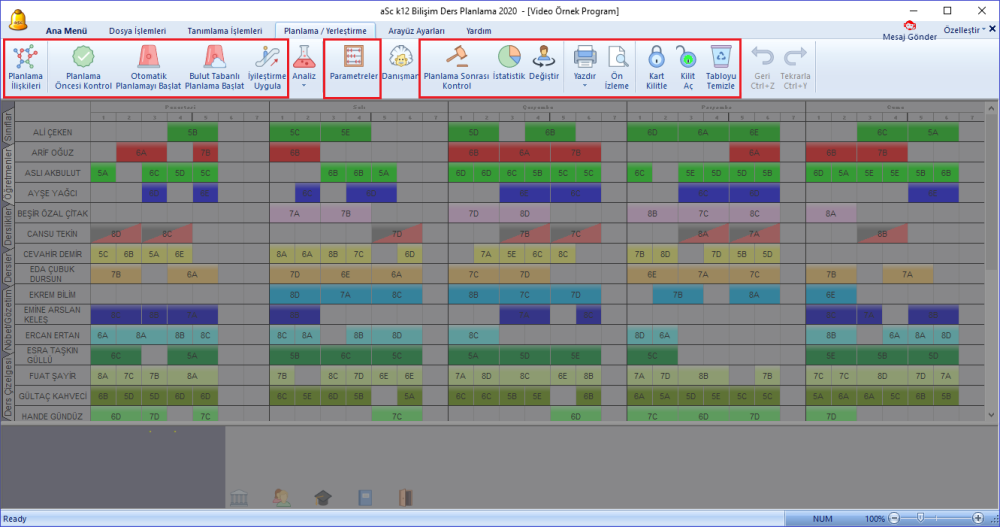The image size is (1000, 527).
Task: Select the Dersler side tab
Action: (8, 266)
